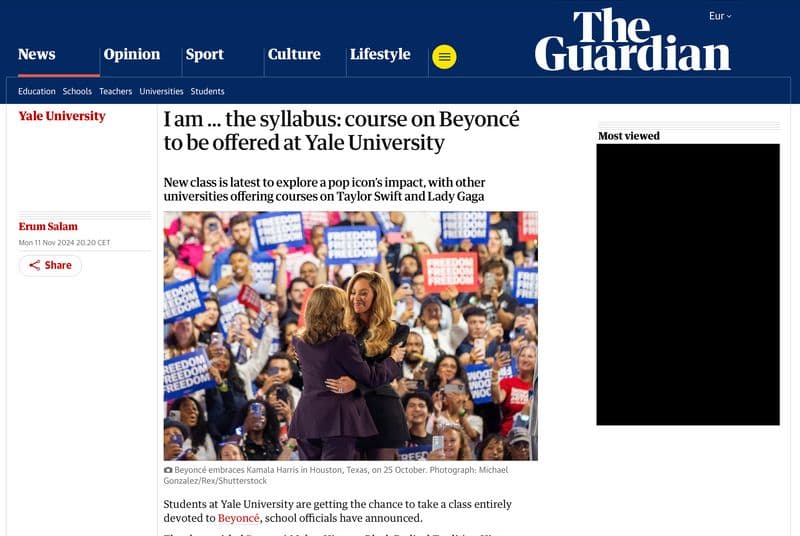Image resolution: width=800 pixels, height=536 pixels.
Task: Open the Teachers sub-navigation link
Action: click(x=115, y=91)
